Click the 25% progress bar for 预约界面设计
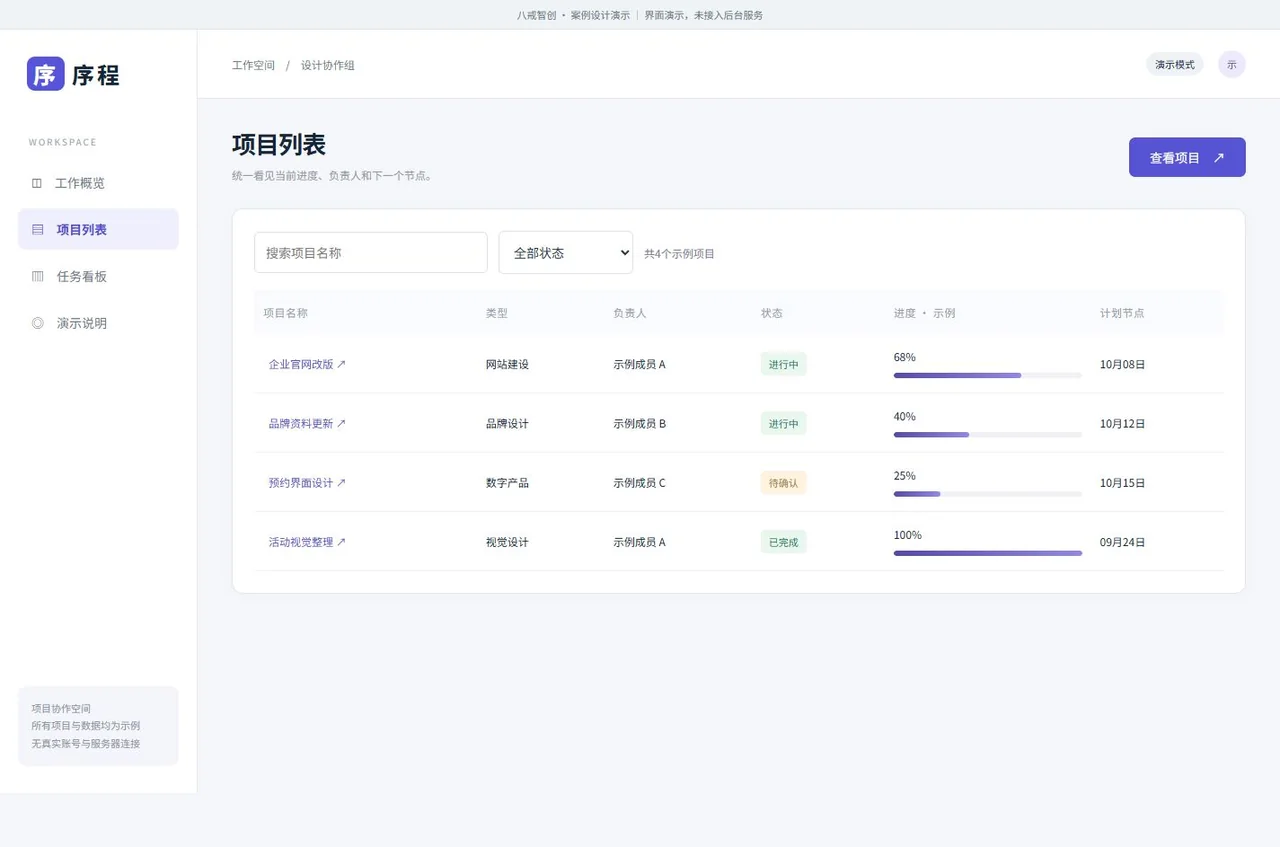The height and width of the screenshot is (847, 1280). pyautogui.click(x=988, y=493)
